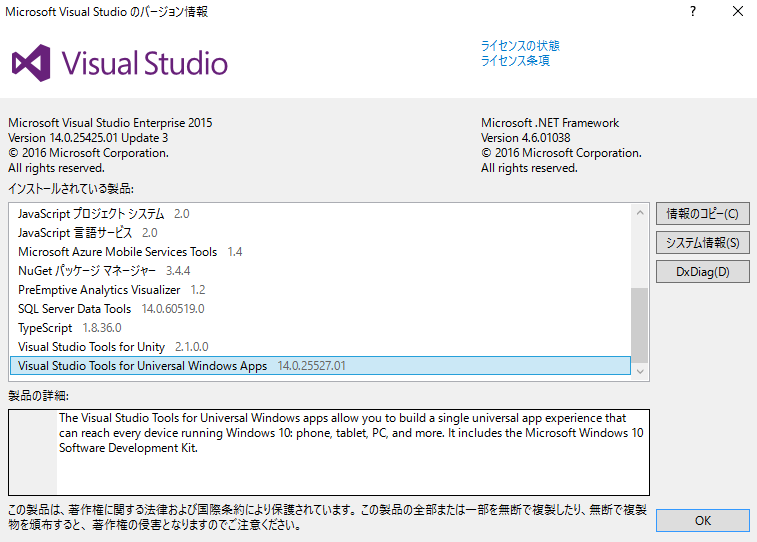
Task: Click the product details description text box
Action: click(x=329, y=452)
